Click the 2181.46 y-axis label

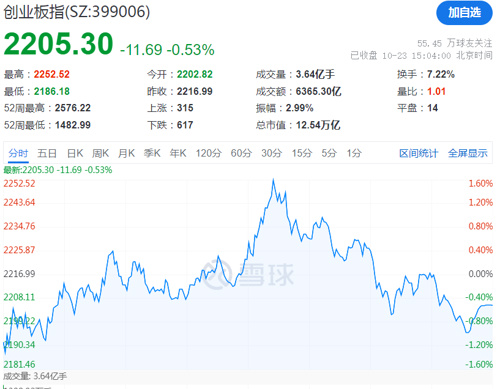tap(19, 365)
